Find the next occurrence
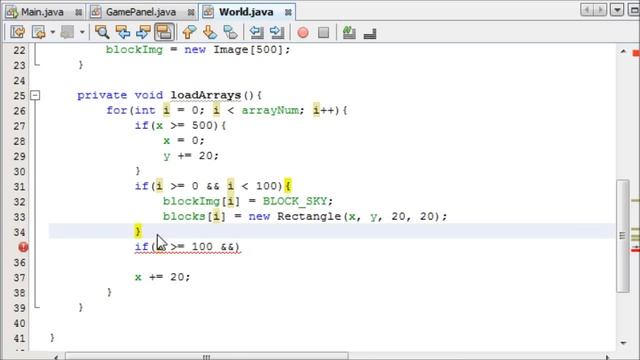 click(143, 32)
